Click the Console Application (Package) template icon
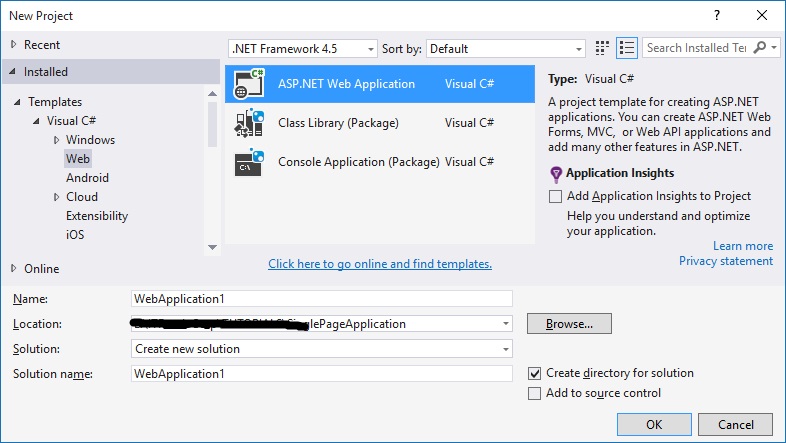Screen dimensions: 786x443 click(x=249, y=162)
